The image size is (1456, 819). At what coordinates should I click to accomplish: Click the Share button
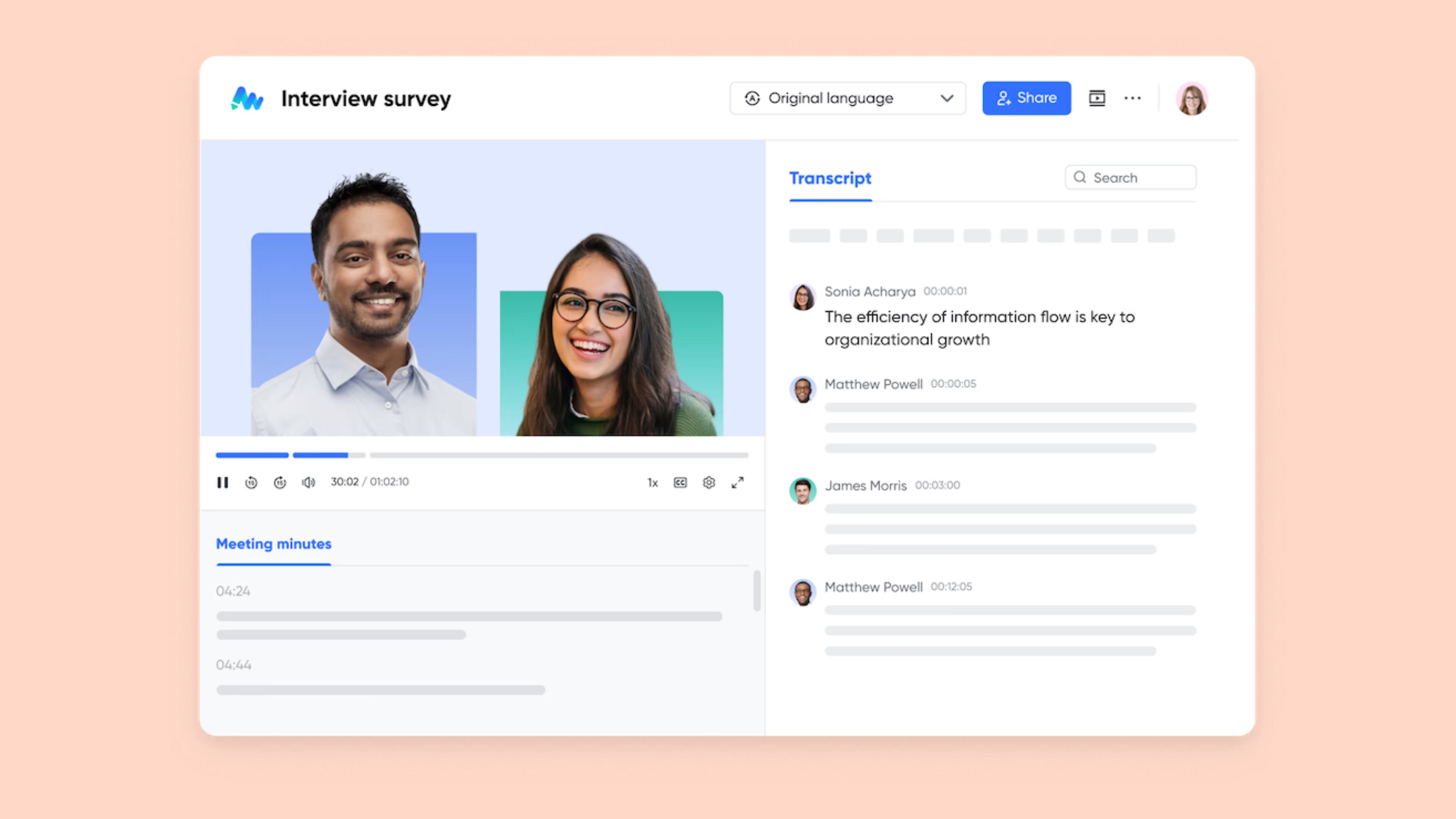pos(1026,98)
